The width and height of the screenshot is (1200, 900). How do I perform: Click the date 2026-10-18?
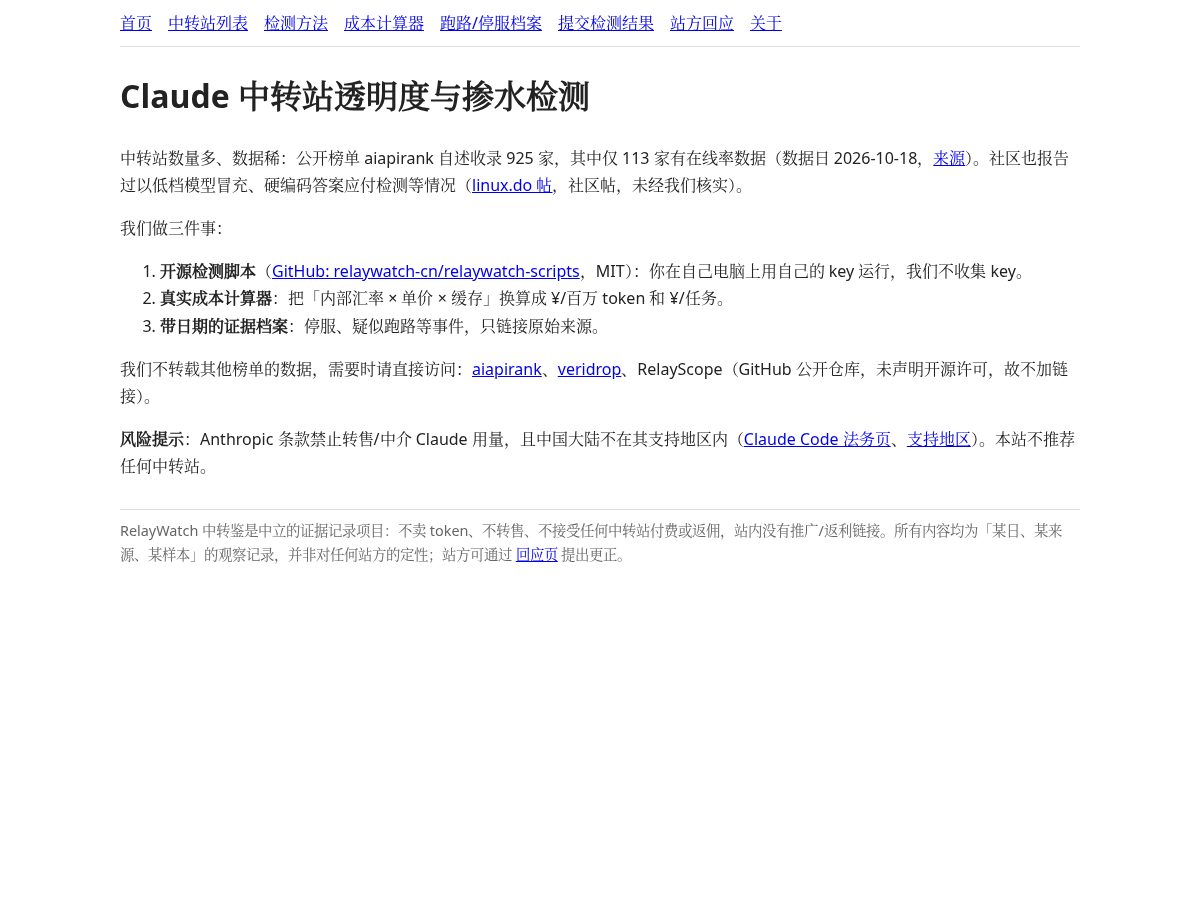click(x=876, y=158)
